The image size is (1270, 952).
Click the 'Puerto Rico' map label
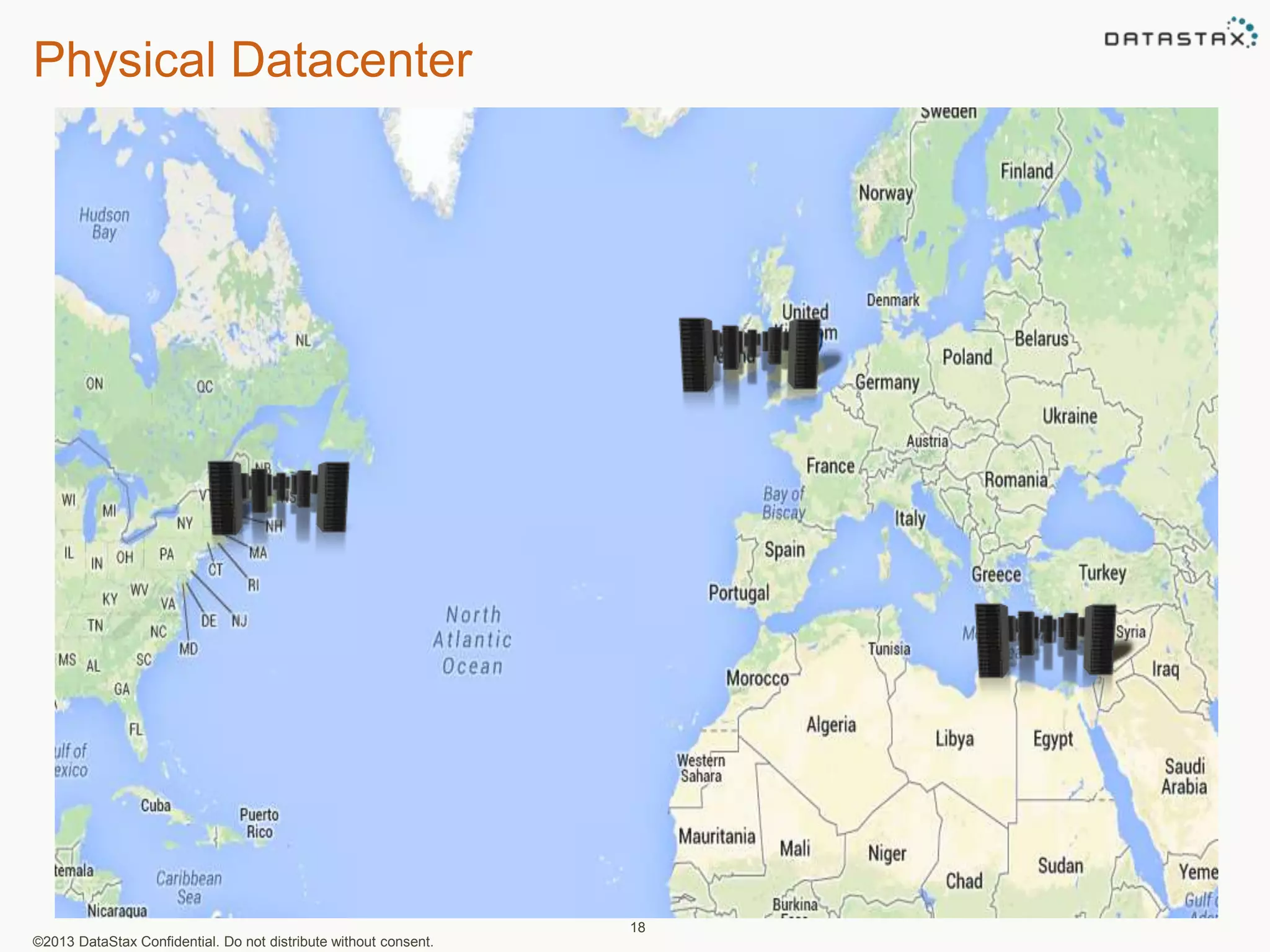[259, 823]
